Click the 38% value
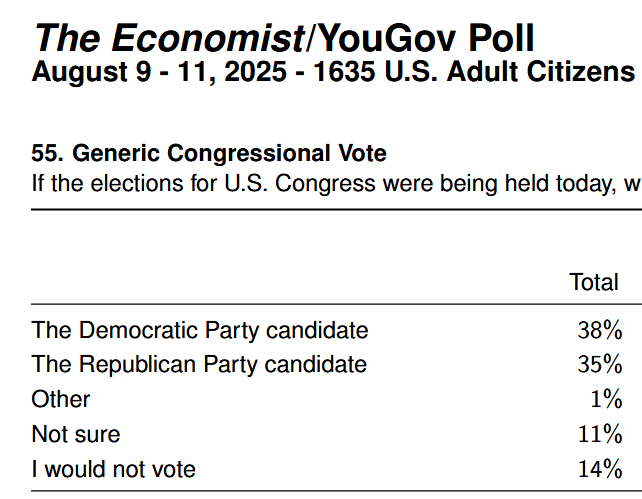Image resolution: width=642 pixels, height=499 pixels. click(x=600, y=330)
